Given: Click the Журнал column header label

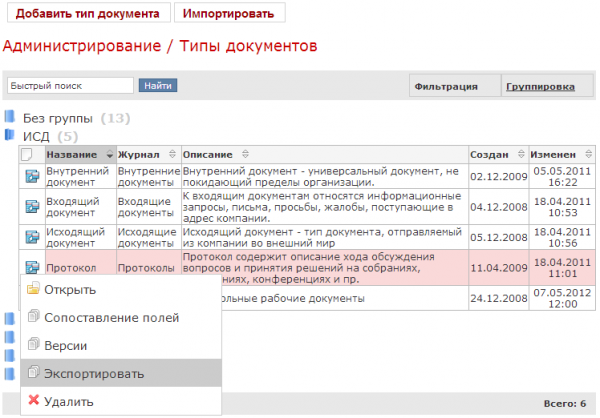Looking at the screenshot, I should [x=139, y=155].
